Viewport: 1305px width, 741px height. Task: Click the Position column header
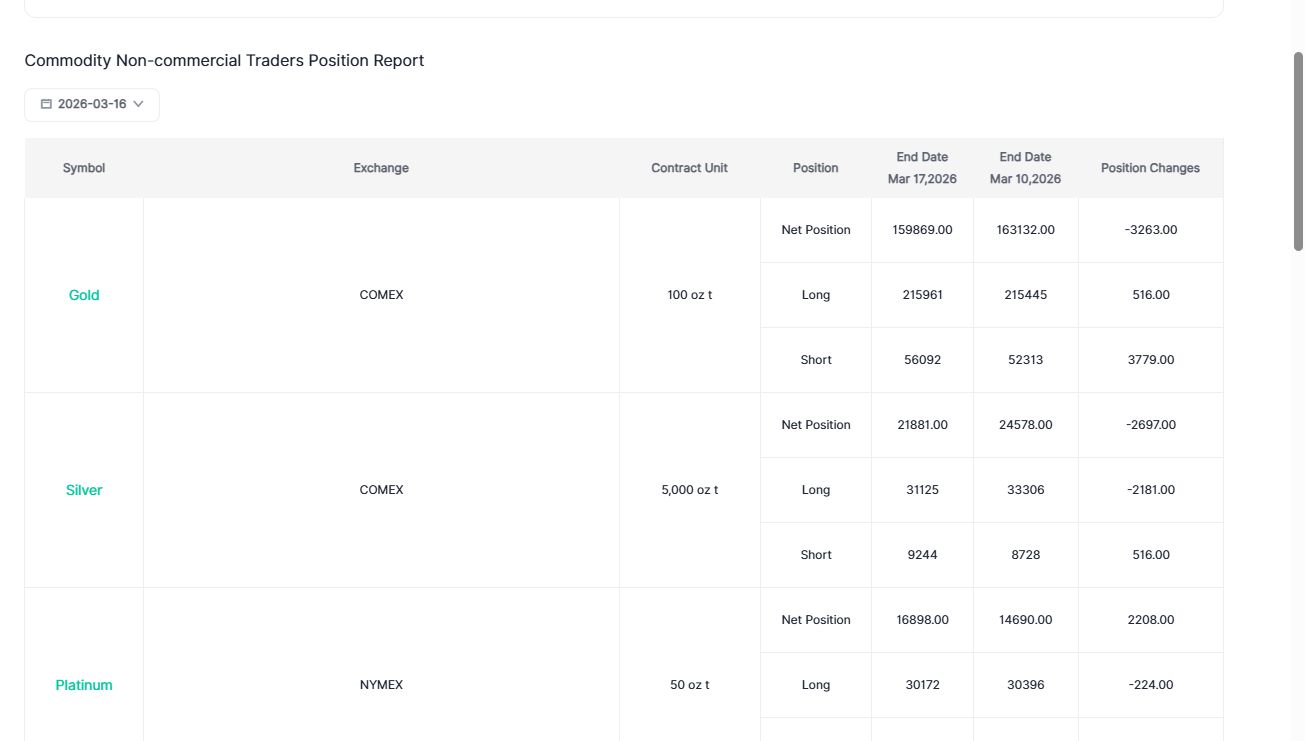coord(815,168)
